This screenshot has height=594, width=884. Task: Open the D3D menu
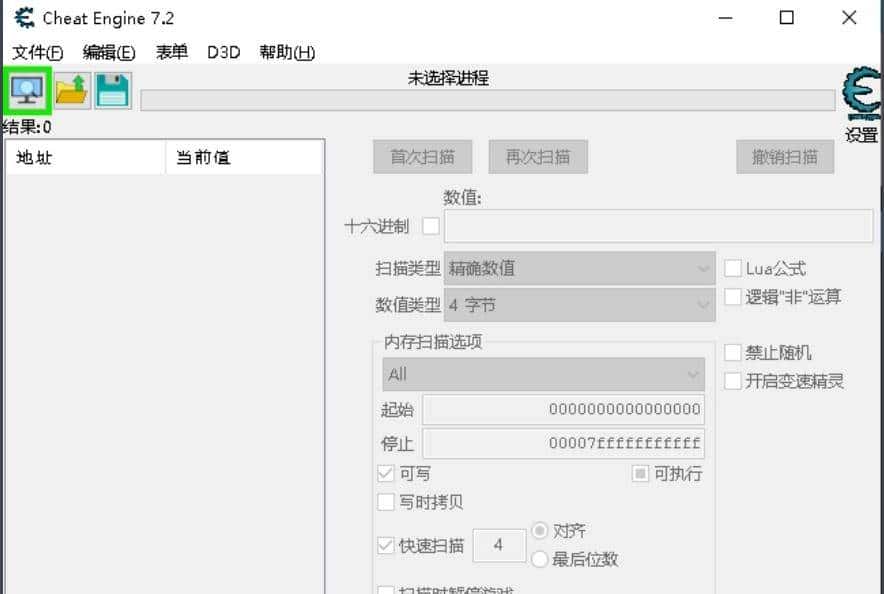pyautogui.click(x=222, y=52)
